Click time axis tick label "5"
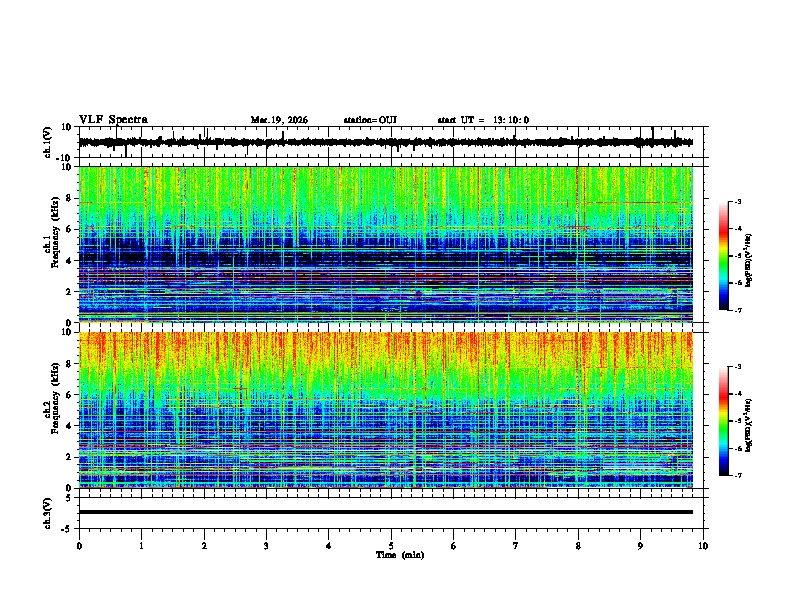The image size is (792, 612). (x=391, y=546)
